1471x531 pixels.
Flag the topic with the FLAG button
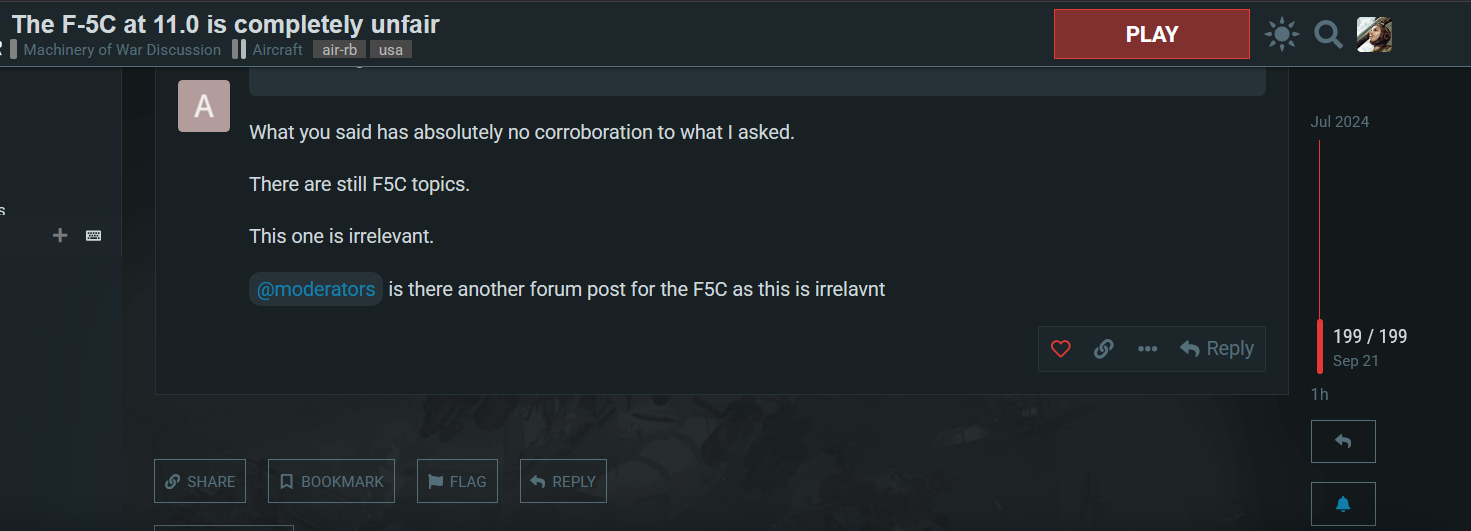[457, 481]
